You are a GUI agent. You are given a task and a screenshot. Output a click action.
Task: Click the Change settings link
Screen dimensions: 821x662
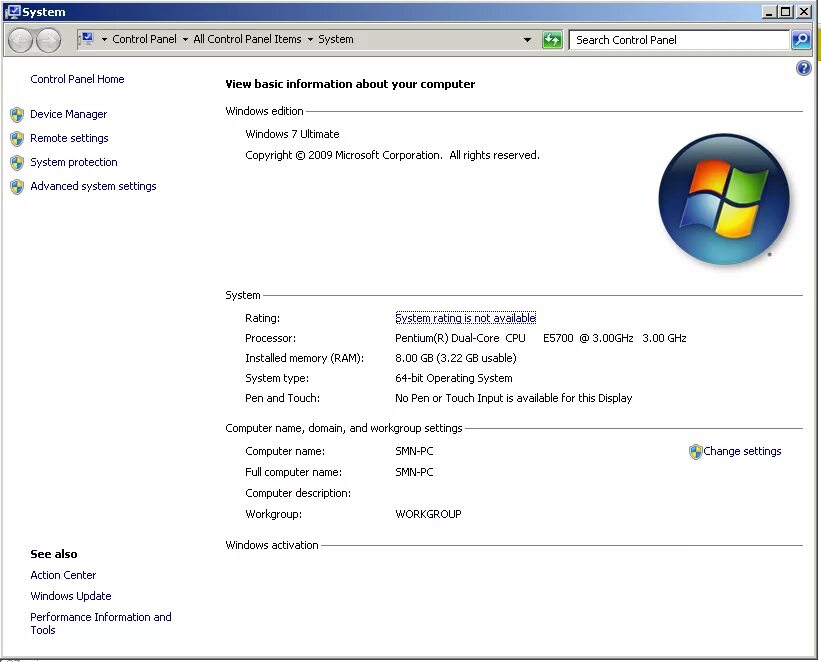click(742, 451)
